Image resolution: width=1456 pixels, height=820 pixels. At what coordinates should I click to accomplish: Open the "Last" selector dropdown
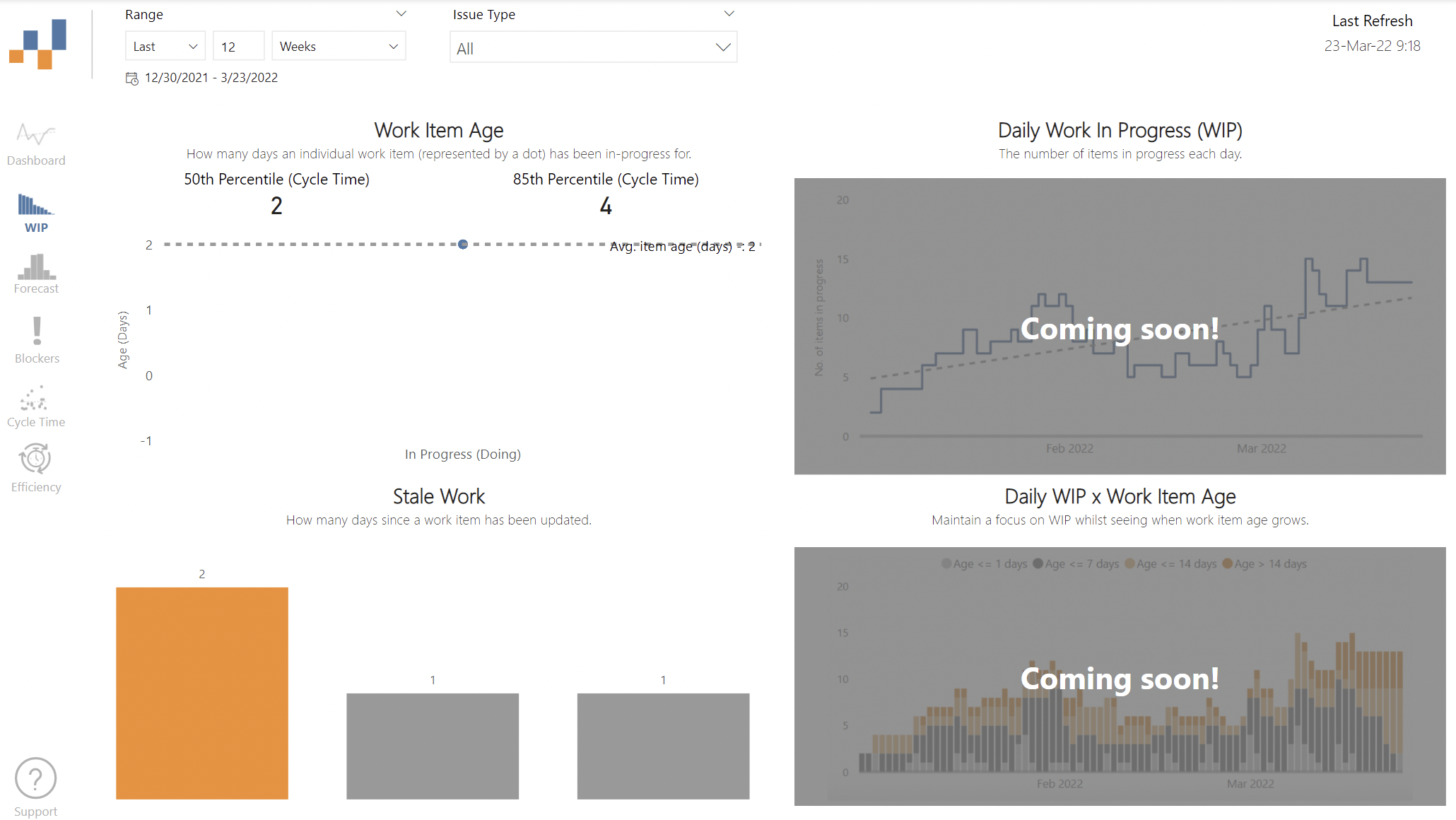pyautogui.click(x=165, y=45)
